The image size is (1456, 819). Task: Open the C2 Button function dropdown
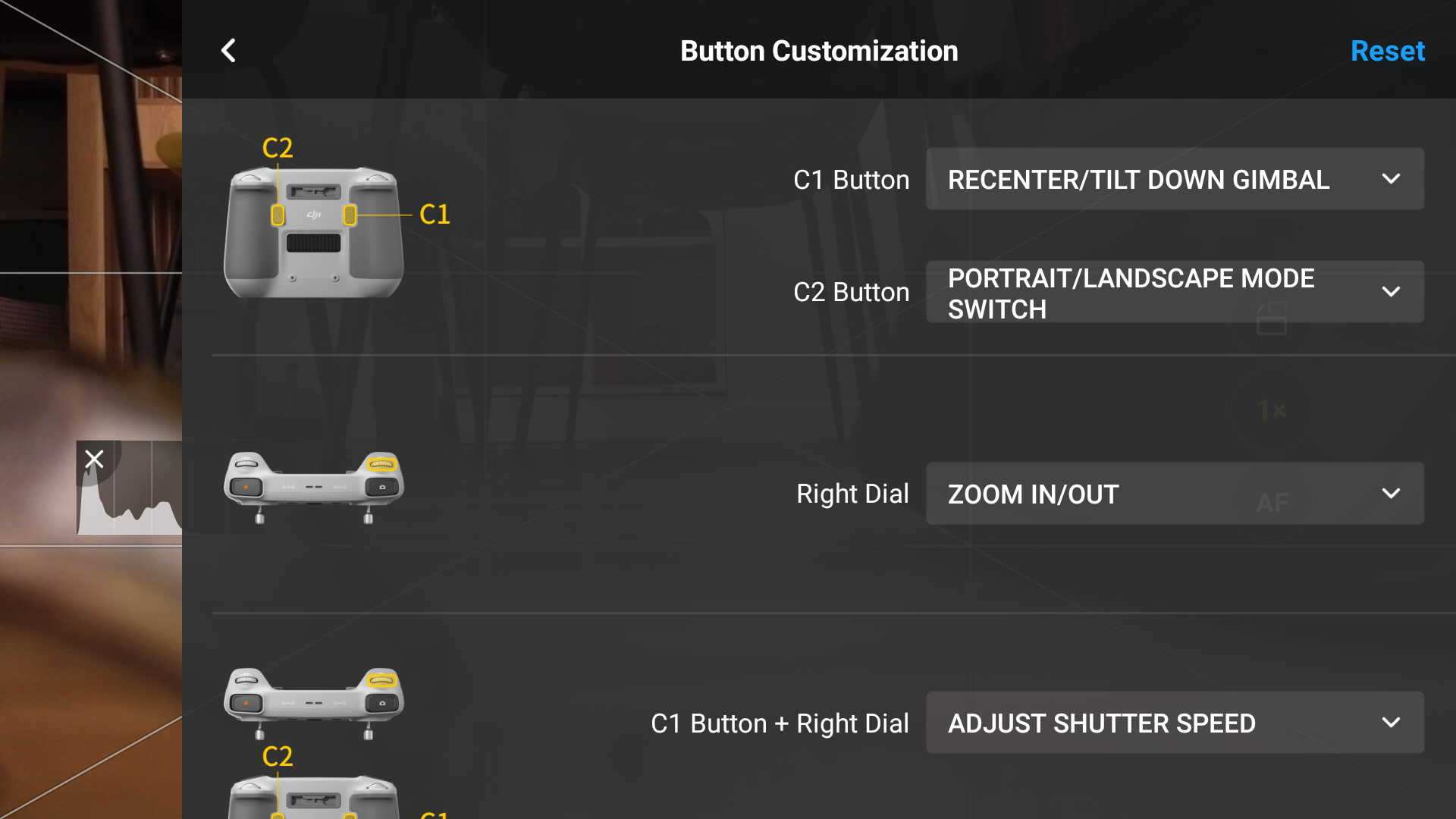click(x=1175, y=292)
